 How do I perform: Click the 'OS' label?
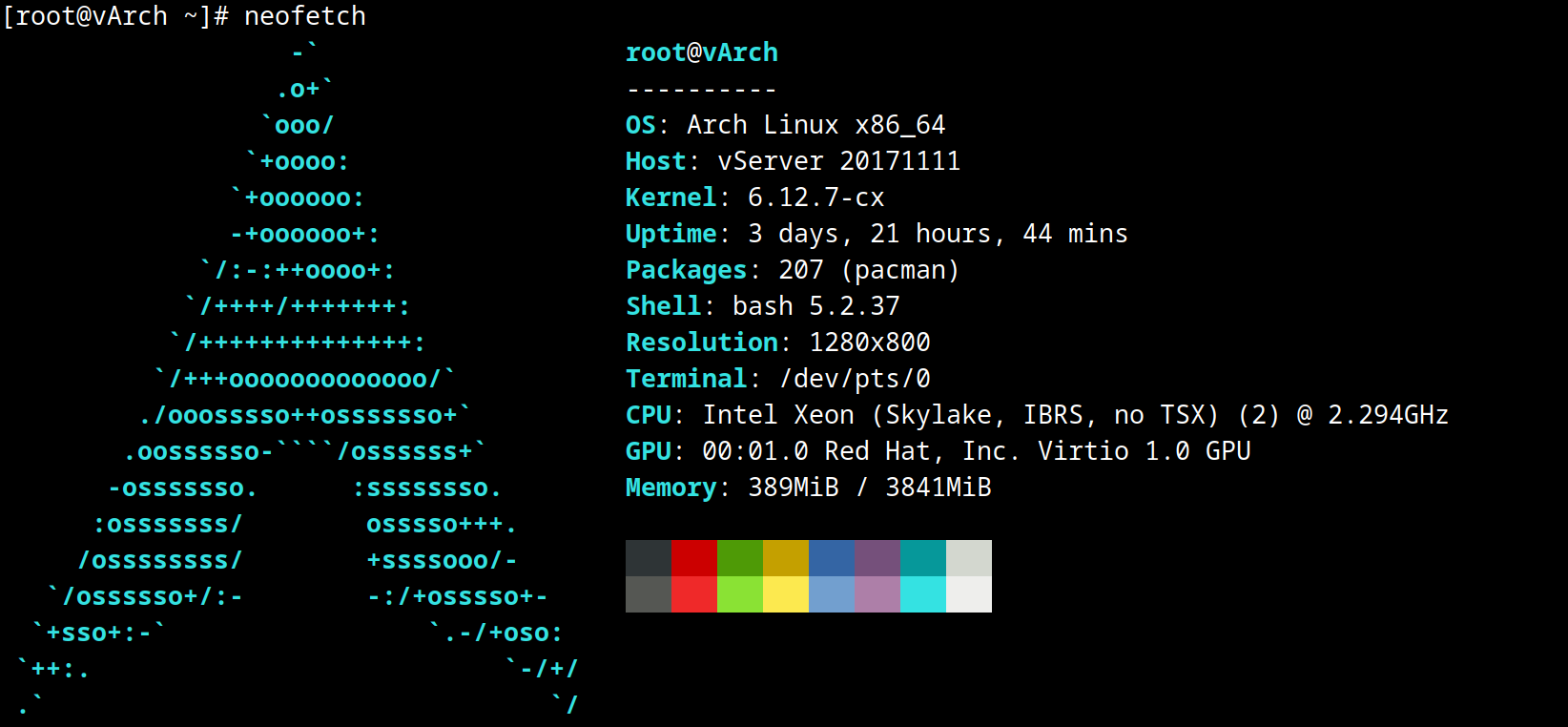[641, 125]
